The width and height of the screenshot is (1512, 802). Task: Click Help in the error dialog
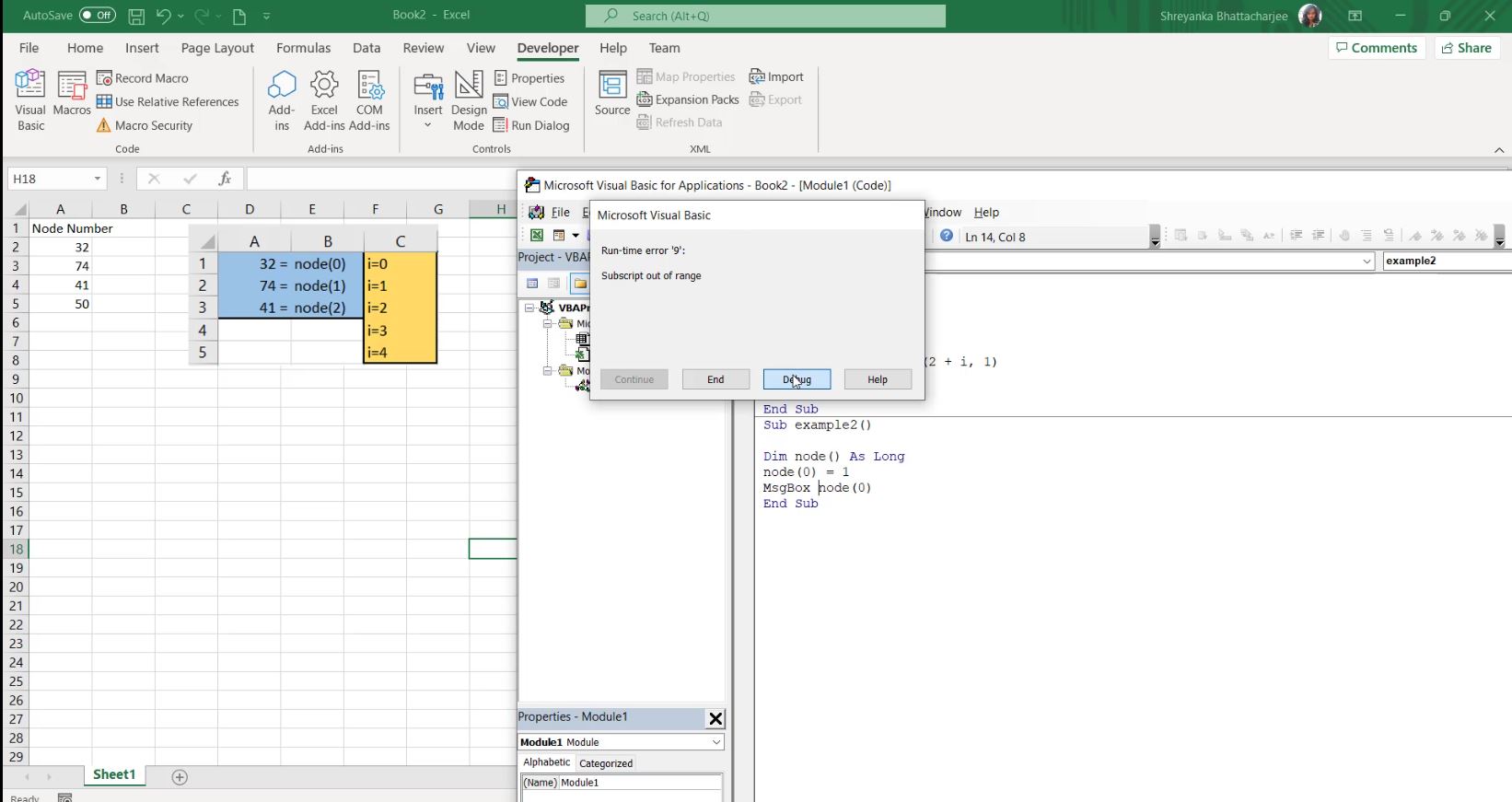pyautogui.click(x=878, y=379)
